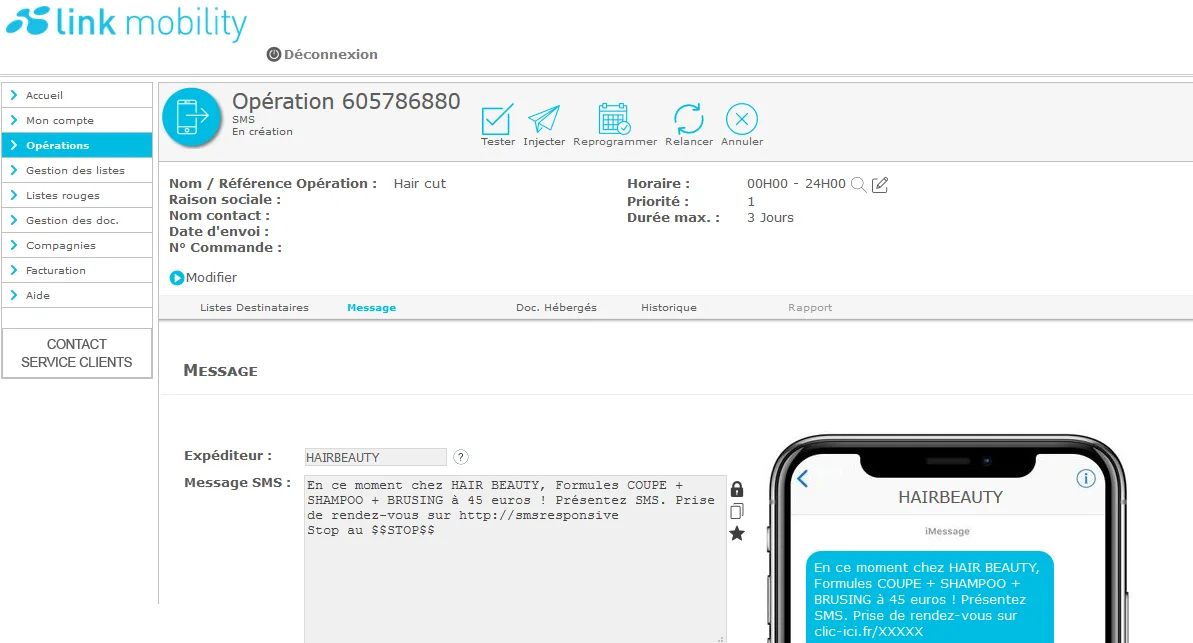Click the Reprogrammer label text
This screenshot has height=643, width=1193.
tap(615, 142)
